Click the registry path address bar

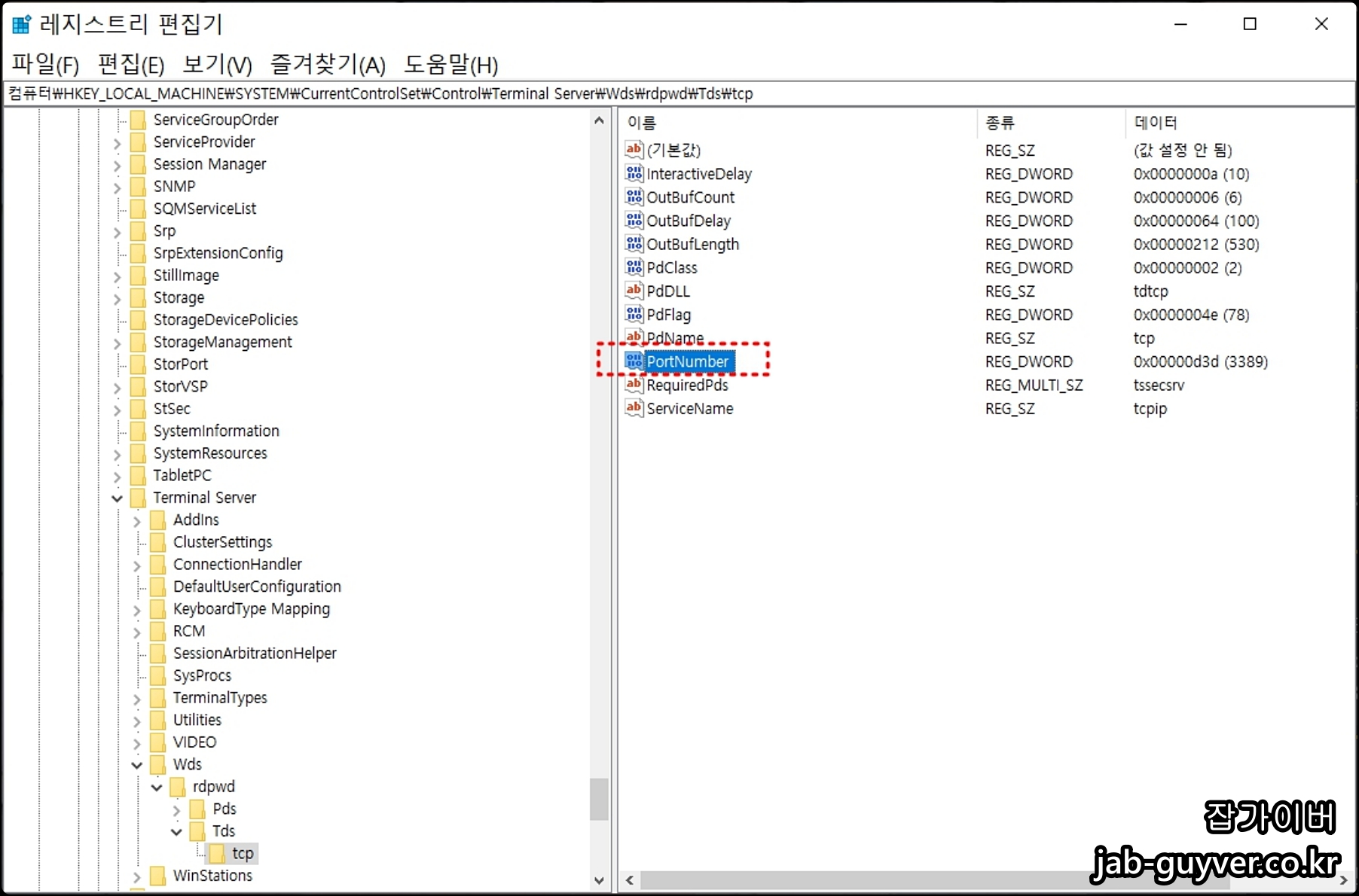point(679,93)
